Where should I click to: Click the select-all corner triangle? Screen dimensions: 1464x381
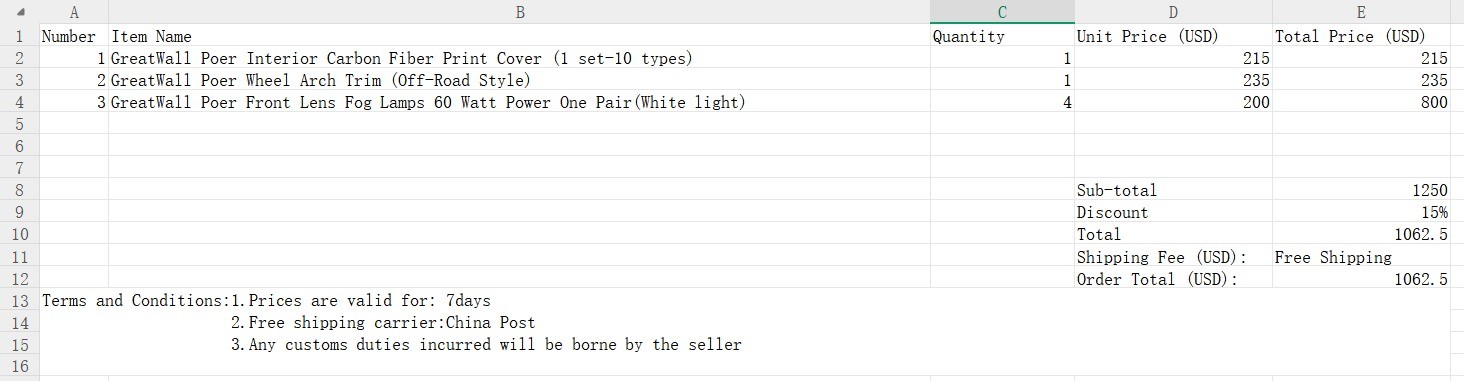[20, 12]
